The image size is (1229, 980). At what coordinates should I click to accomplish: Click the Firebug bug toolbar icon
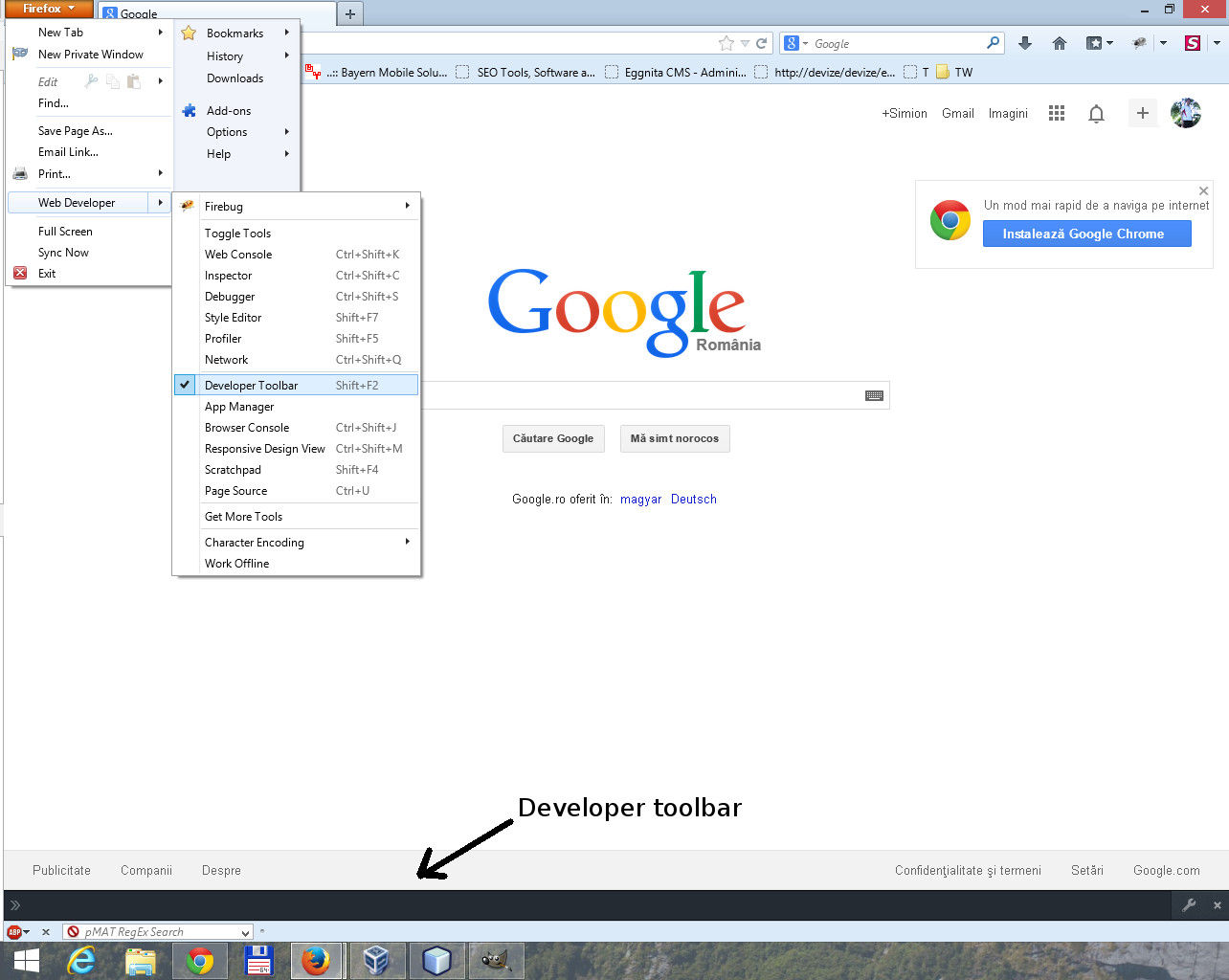[x=1139, y=43]
